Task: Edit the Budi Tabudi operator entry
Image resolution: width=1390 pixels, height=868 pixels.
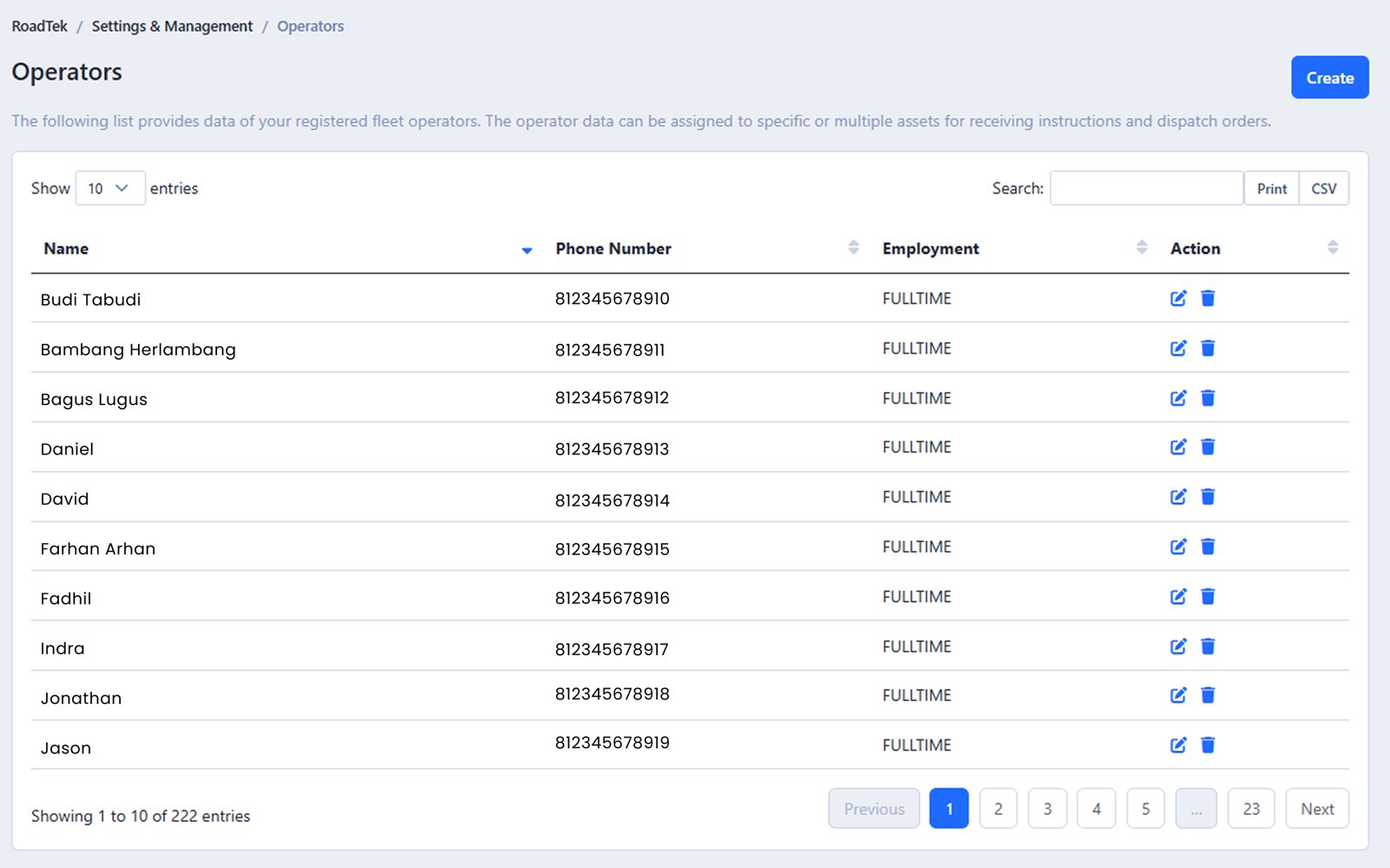Action: [x=1177, y=299]
